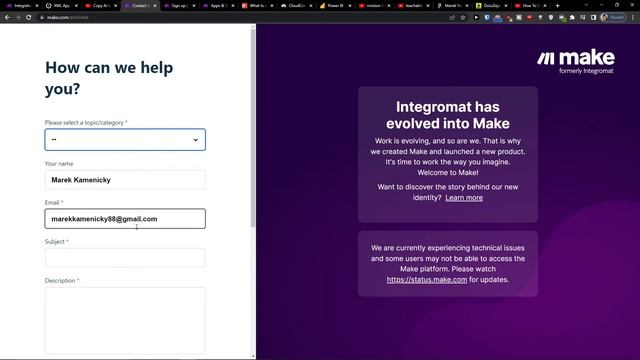Open the https://status.make.com link

point(427,280)
